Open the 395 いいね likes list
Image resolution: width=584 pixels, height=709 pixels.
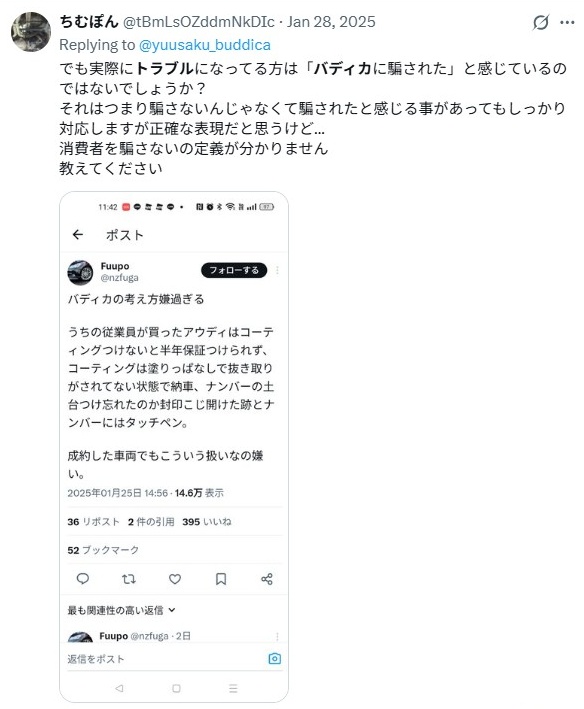point(207,522)
